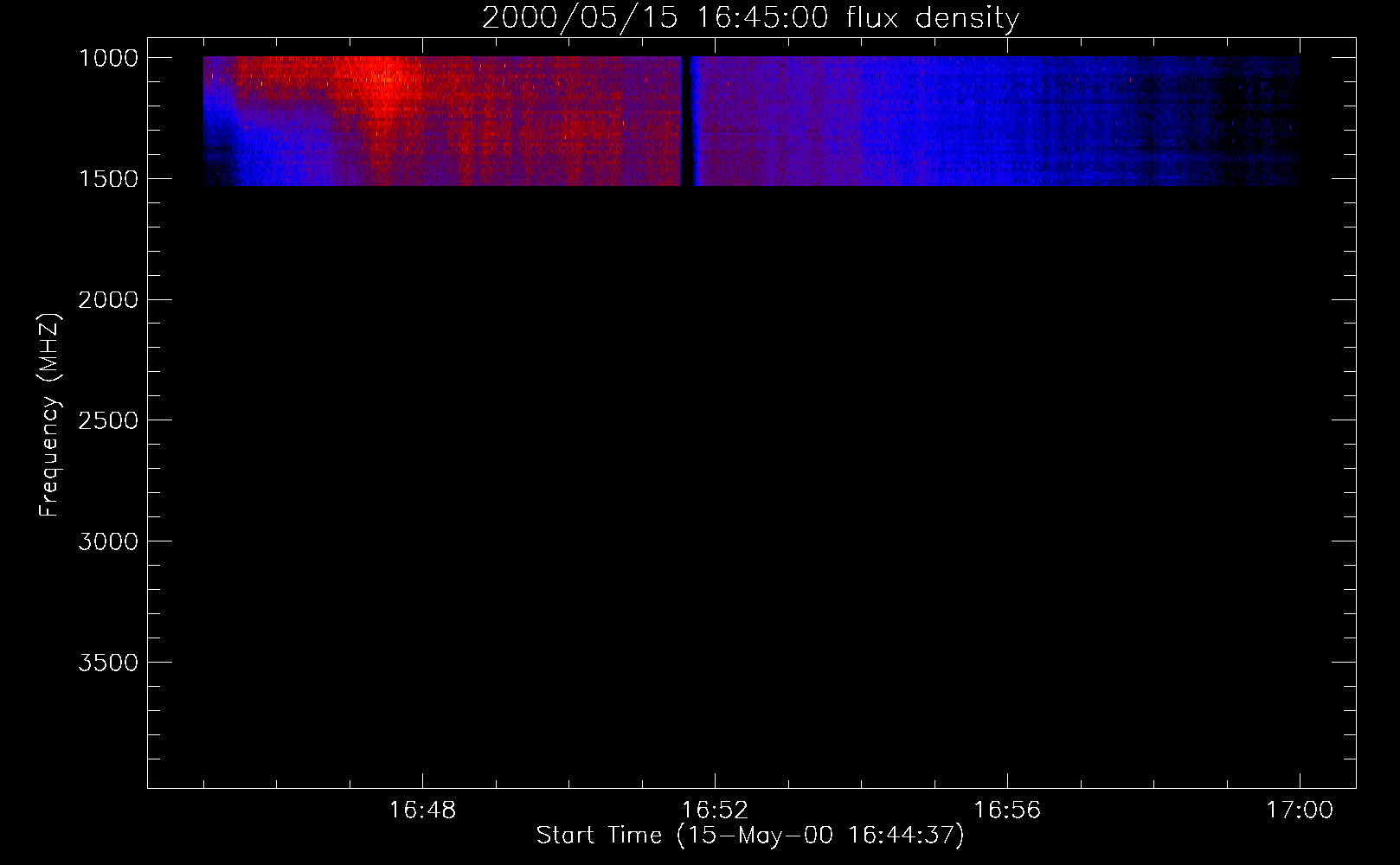The height and width of the screenshot is (865, 1400).
Task: Click the 16:56 time tick label
Action: pyautogui.click(x=1007, y=811)
